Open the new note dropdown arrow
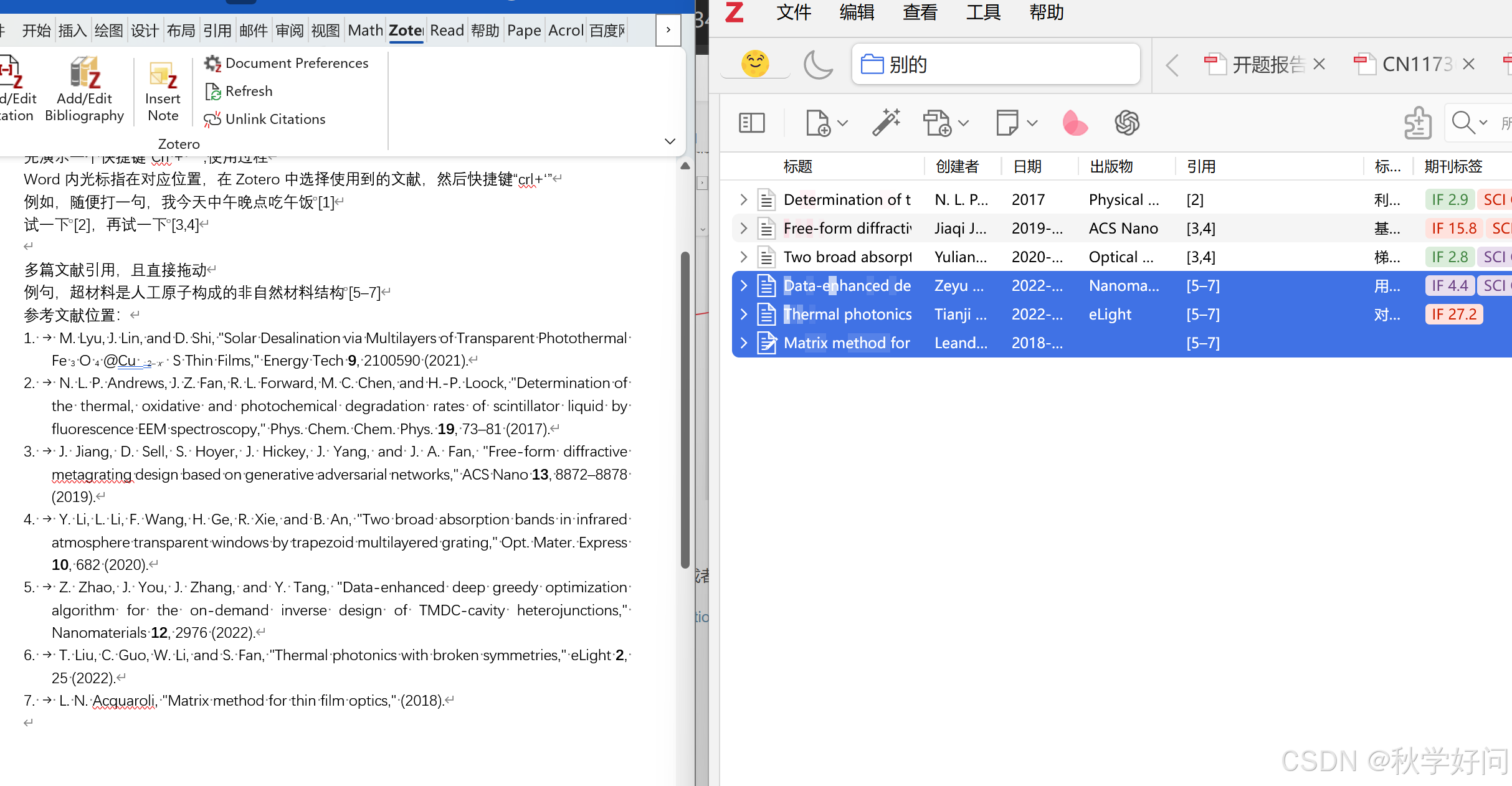The image size is (1512, 786). [1032, 123]
